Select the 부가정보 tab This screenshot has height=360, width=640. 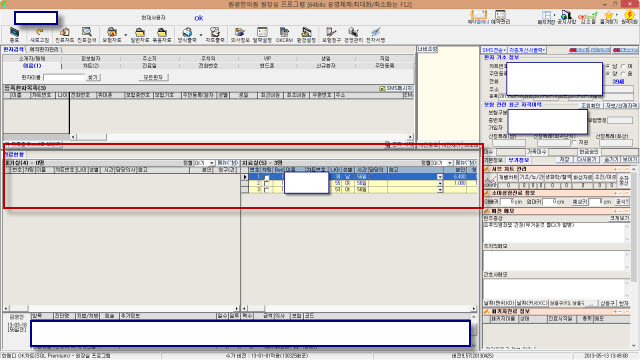tap(518, 160)
